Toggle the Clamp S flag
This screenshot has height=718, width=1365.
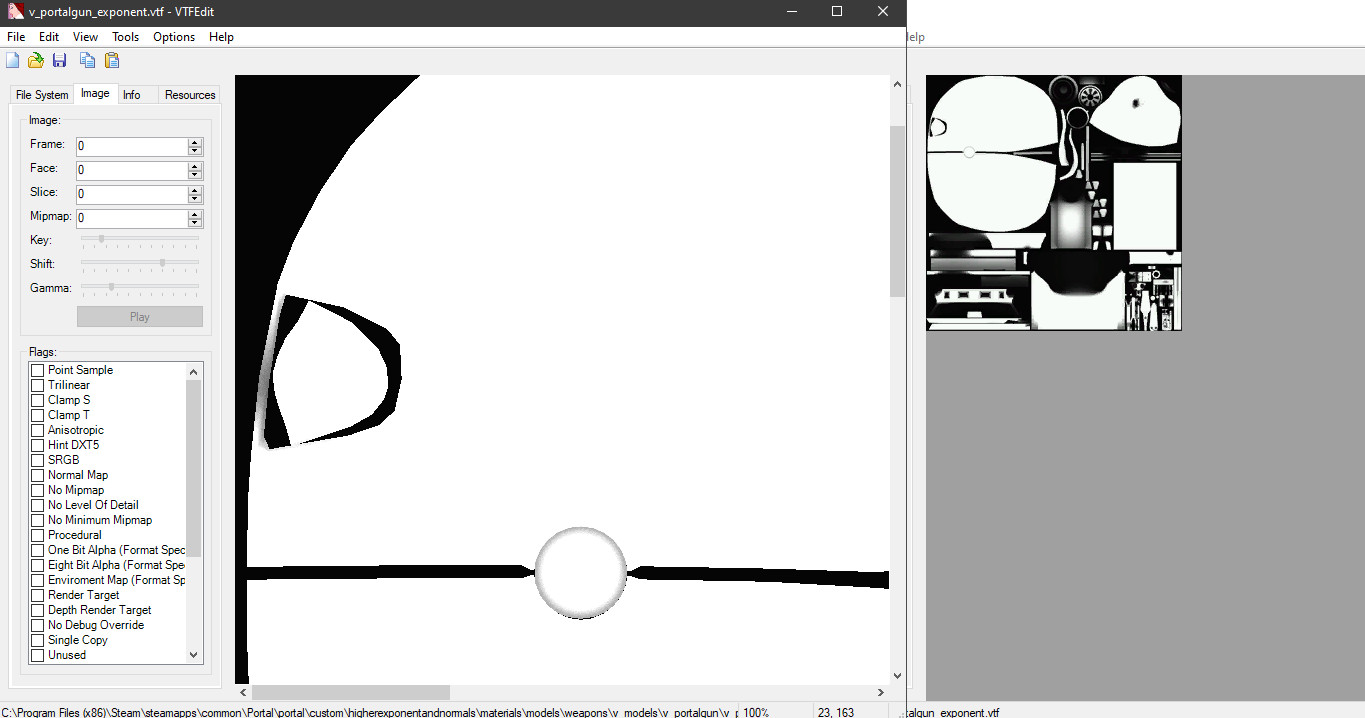pos(38,400)
